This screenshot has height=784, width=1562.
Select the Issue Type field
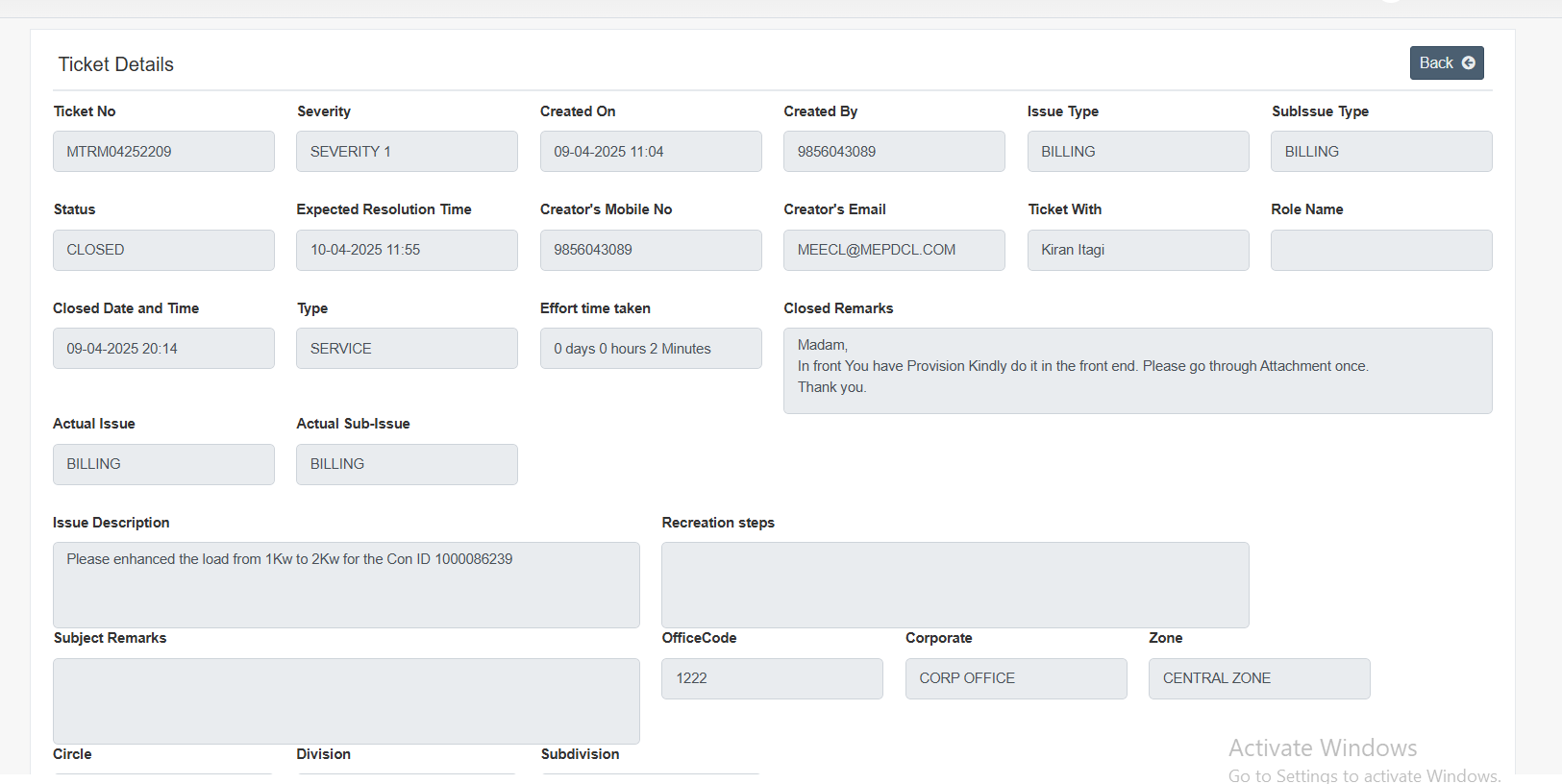point(1138,152)
